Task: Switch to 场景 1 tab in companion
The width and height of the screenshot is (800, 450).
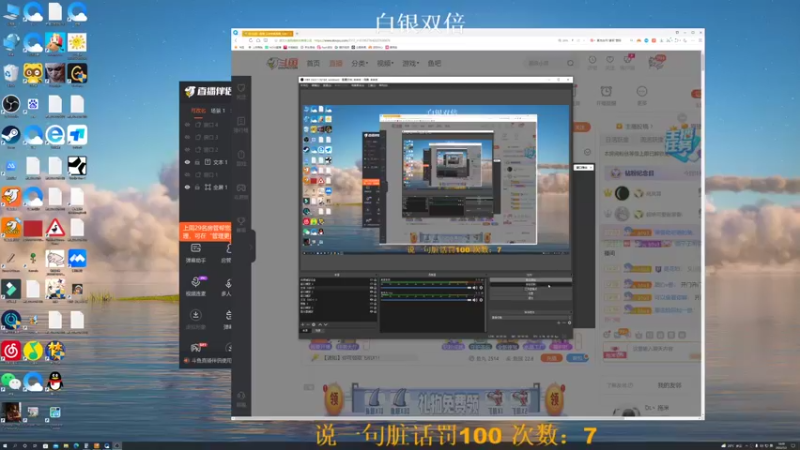Action: pos(218,110)
